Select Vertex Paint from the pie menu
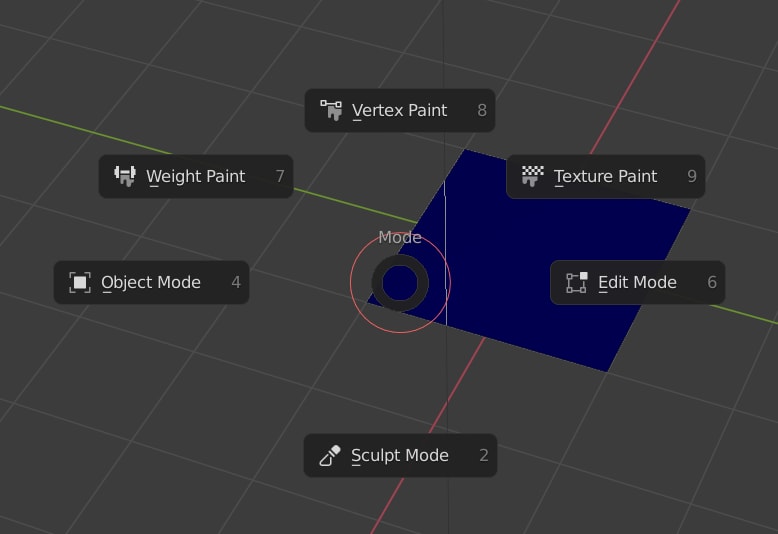This screenshot has height=534, width=778. (399, 110)
